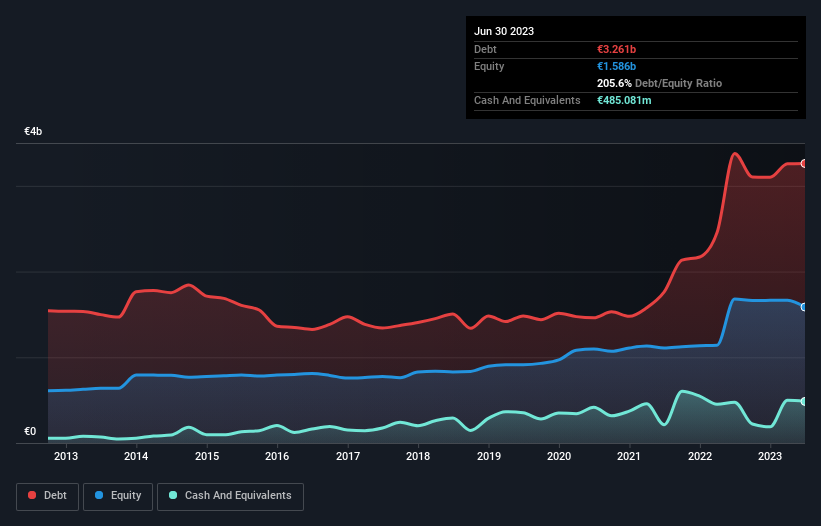Toggle Cash And Equivalents legend button
The image size is (821, 526).
230,496
